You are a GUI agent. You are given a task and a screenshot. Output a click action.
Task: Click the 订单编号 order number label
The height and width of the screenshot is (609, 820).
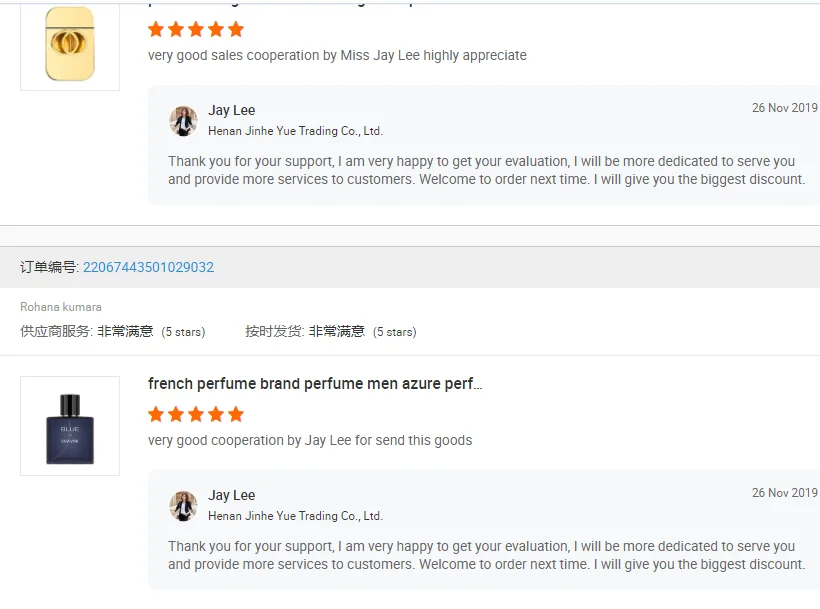click(48, 267)
